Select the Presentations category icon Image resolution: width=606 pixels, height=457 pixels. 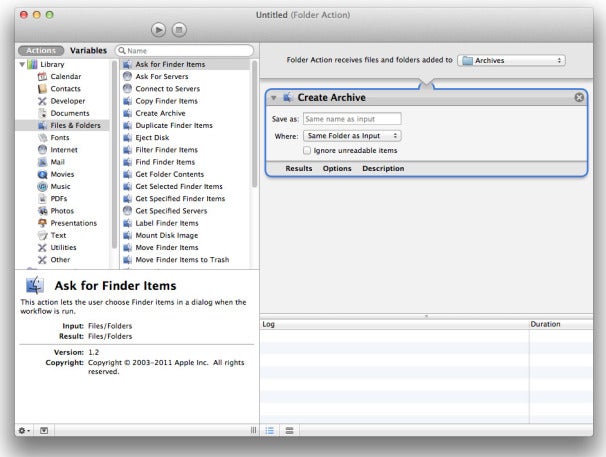(x=42, y=223)
